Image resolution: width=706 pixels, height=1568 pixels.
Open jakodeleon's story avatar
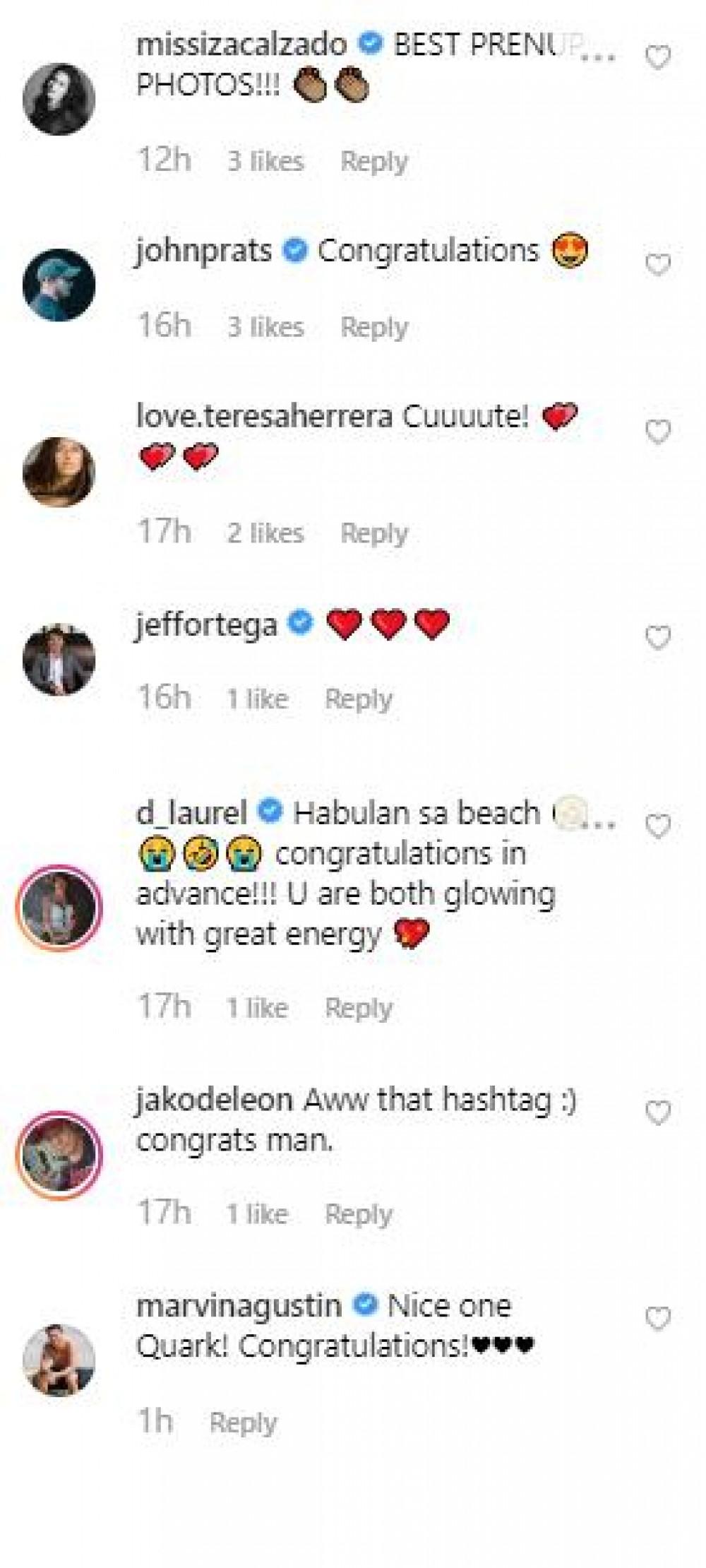point(59,1156)
